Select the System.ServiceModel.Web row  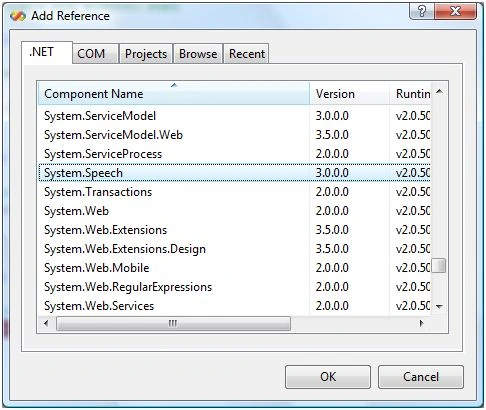point(235,135)
